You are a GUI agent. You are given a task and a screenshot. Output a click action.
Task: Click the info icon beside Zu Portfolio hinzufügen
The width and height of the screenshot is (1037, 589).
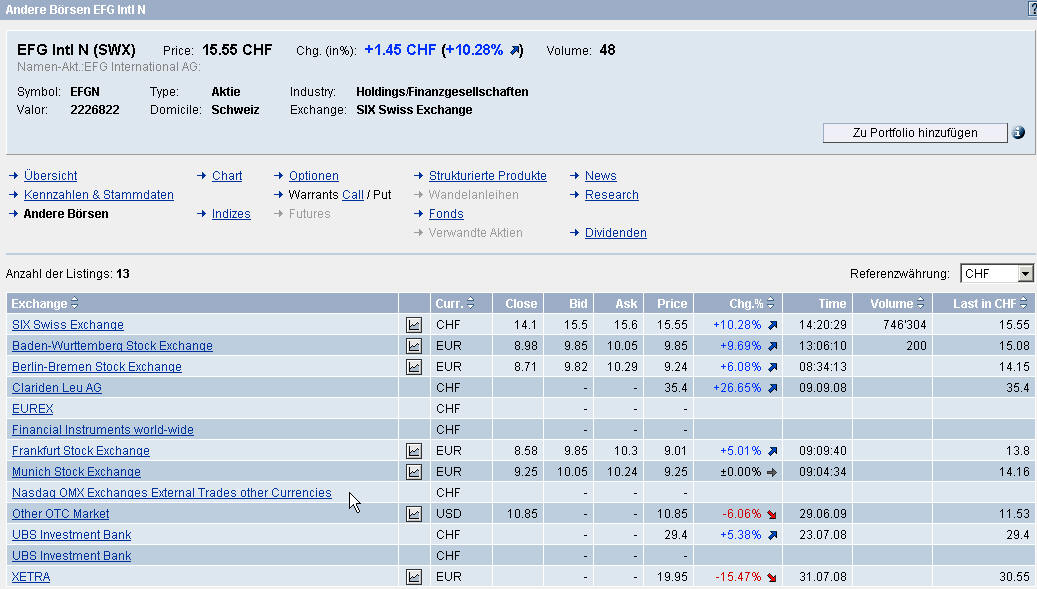pos(1018,132)
